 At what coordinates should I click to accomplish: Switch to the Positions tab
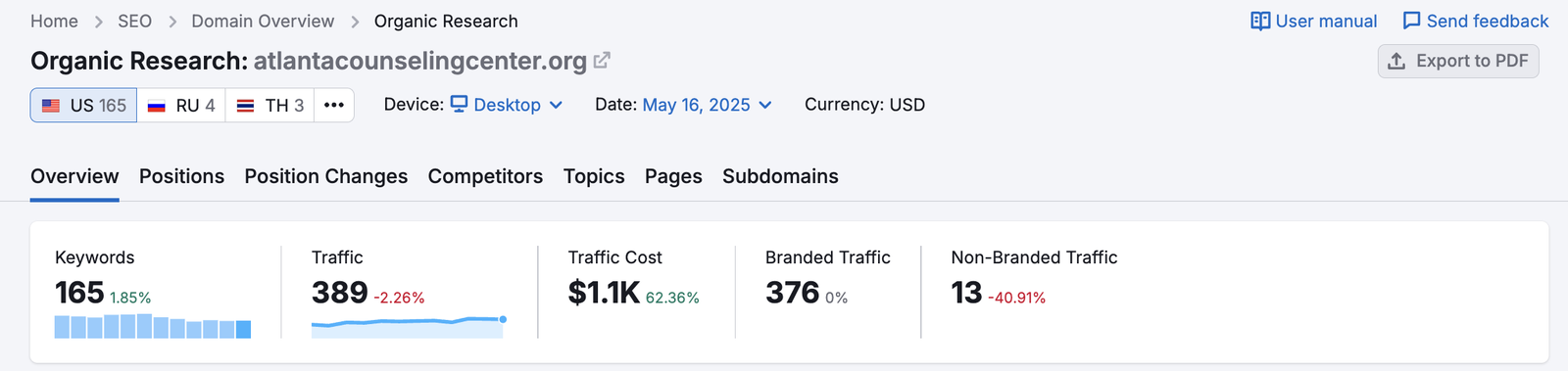(181, 176)
